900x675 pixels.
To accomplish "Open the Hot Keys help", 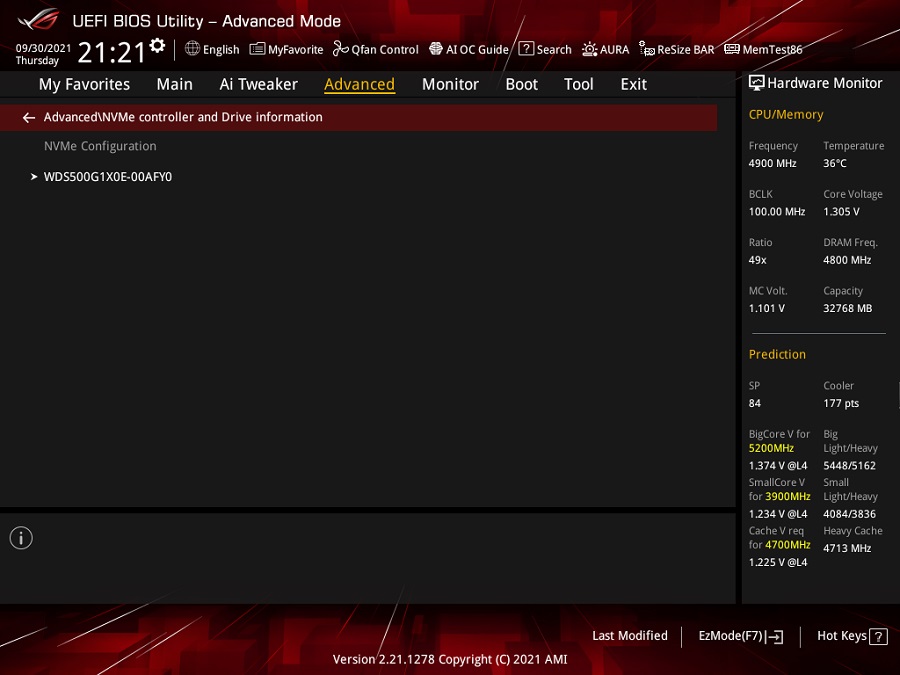I will pyautogui.click(x=852, y=637).
